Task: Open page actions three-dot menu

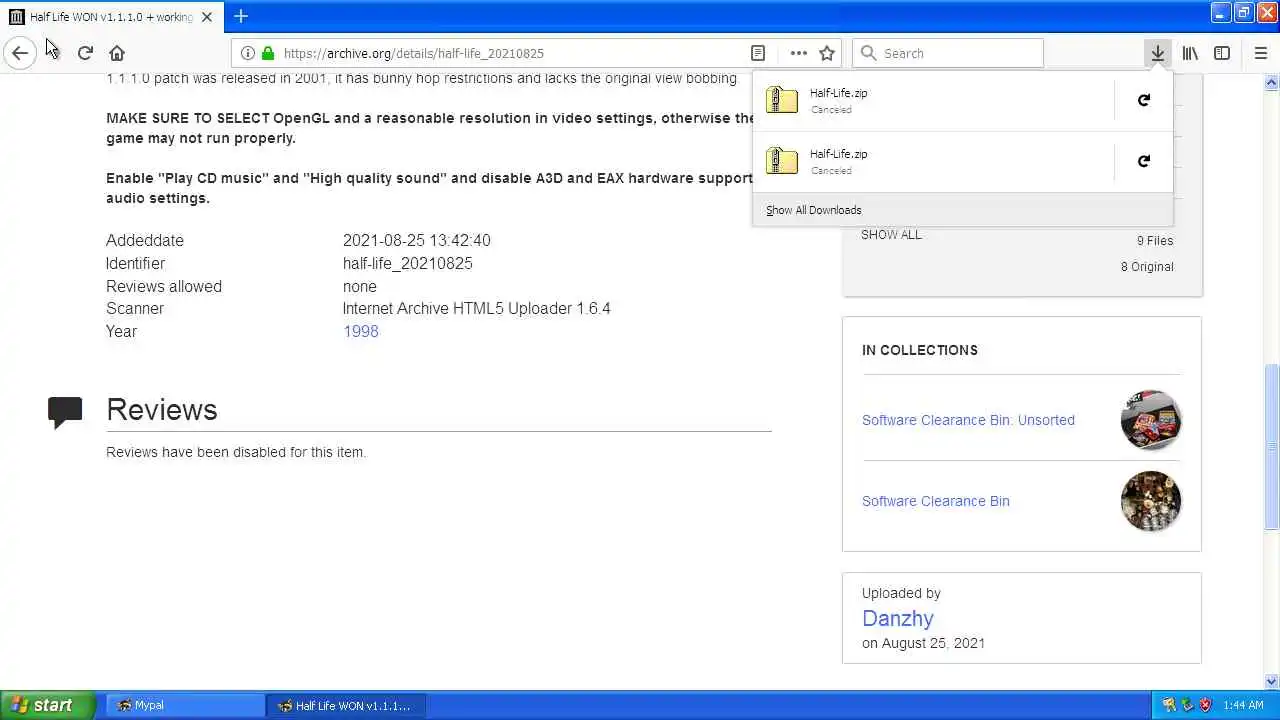Action: [798, 53]
